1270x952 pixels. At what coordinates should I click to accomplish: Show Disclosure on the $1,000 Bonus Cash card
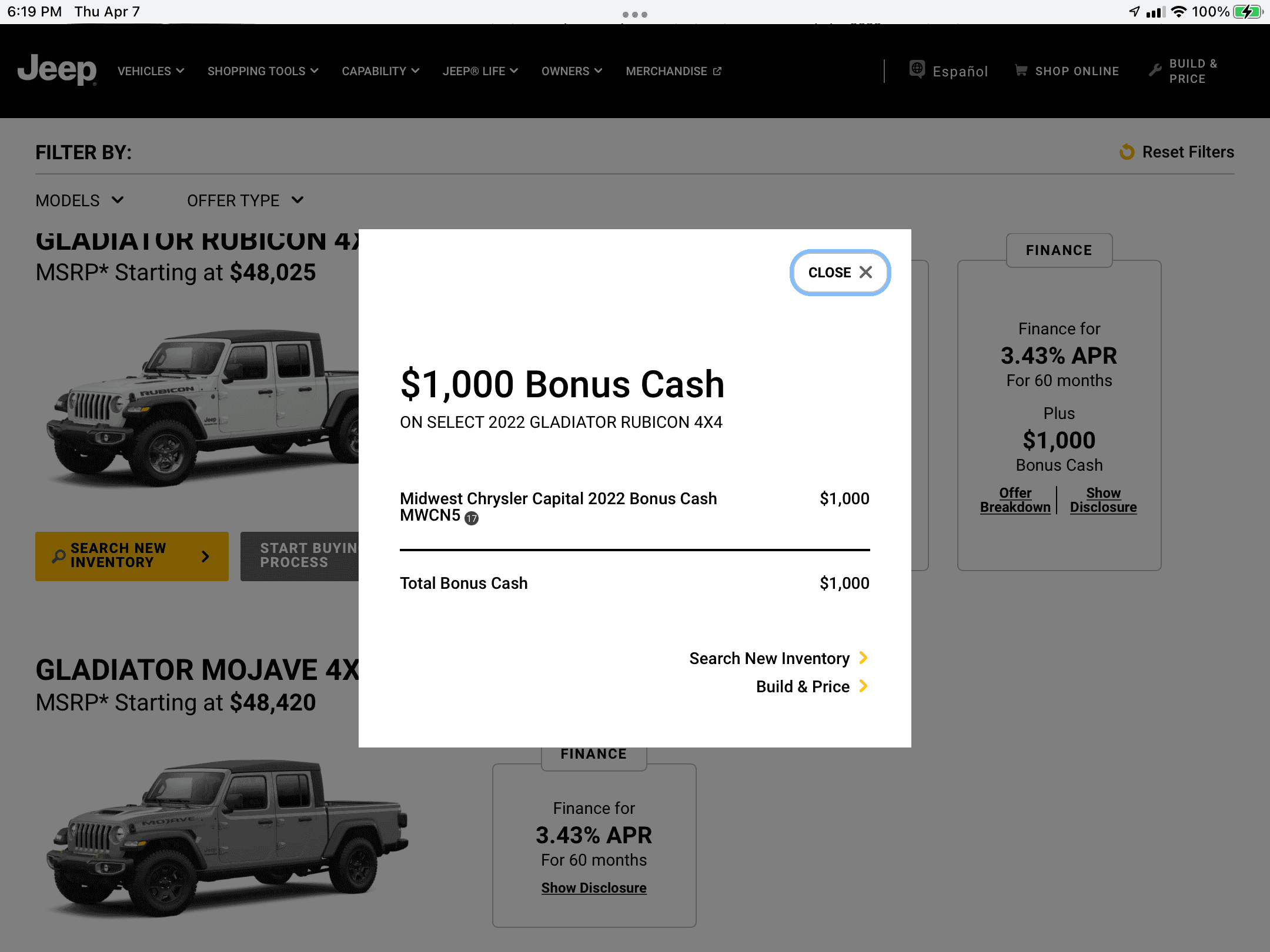(1104, 500)
